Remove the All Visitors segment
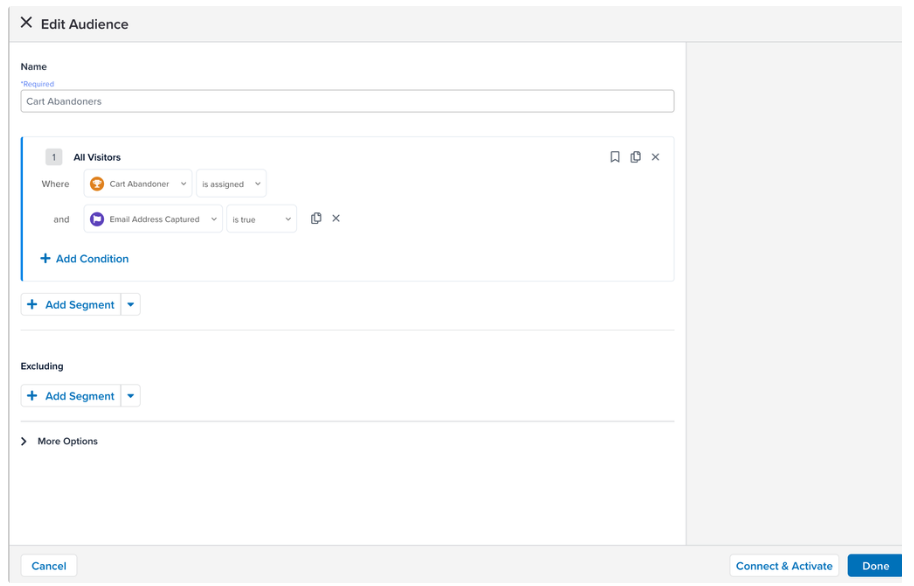 [656, 157]
